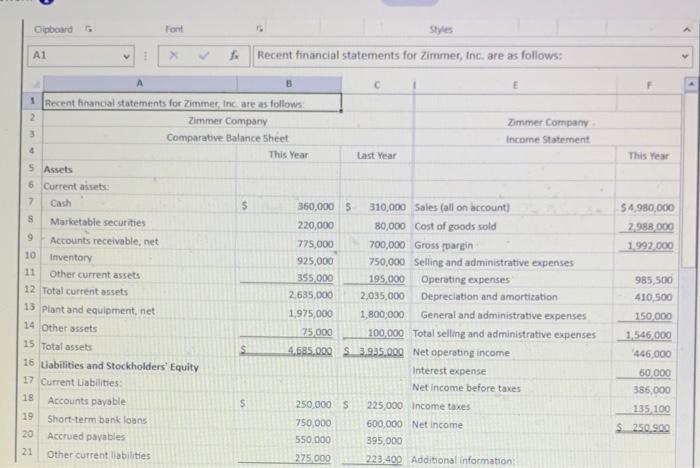Click the Other current assets label

(x=95, y=275)
